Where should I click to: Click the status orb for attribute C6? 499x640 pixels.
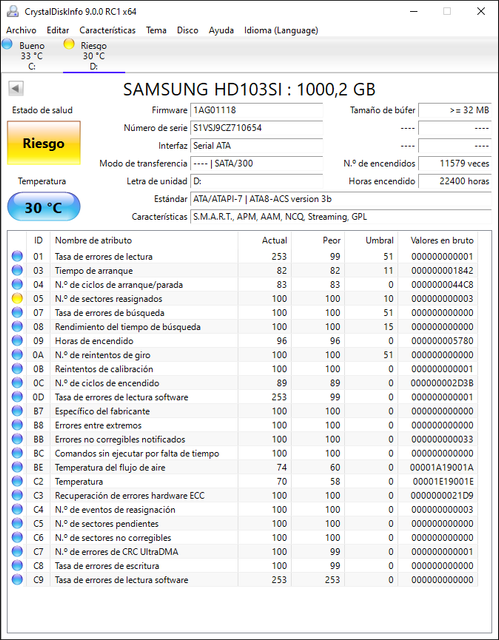click(17, 538)
